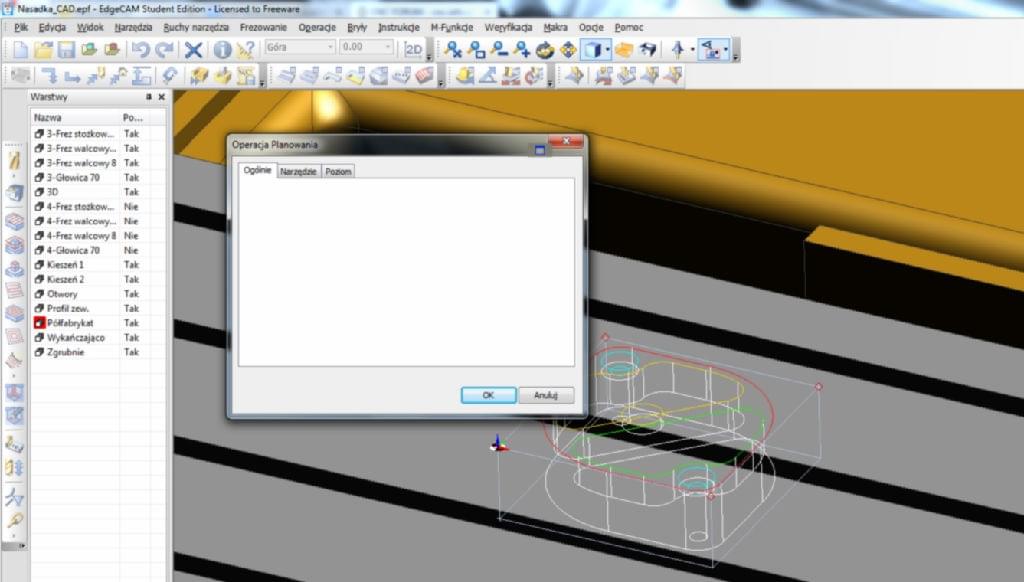Open the Góra view dropdown
The height and width of the screenshot is (582, 1024).
[329, 47]
